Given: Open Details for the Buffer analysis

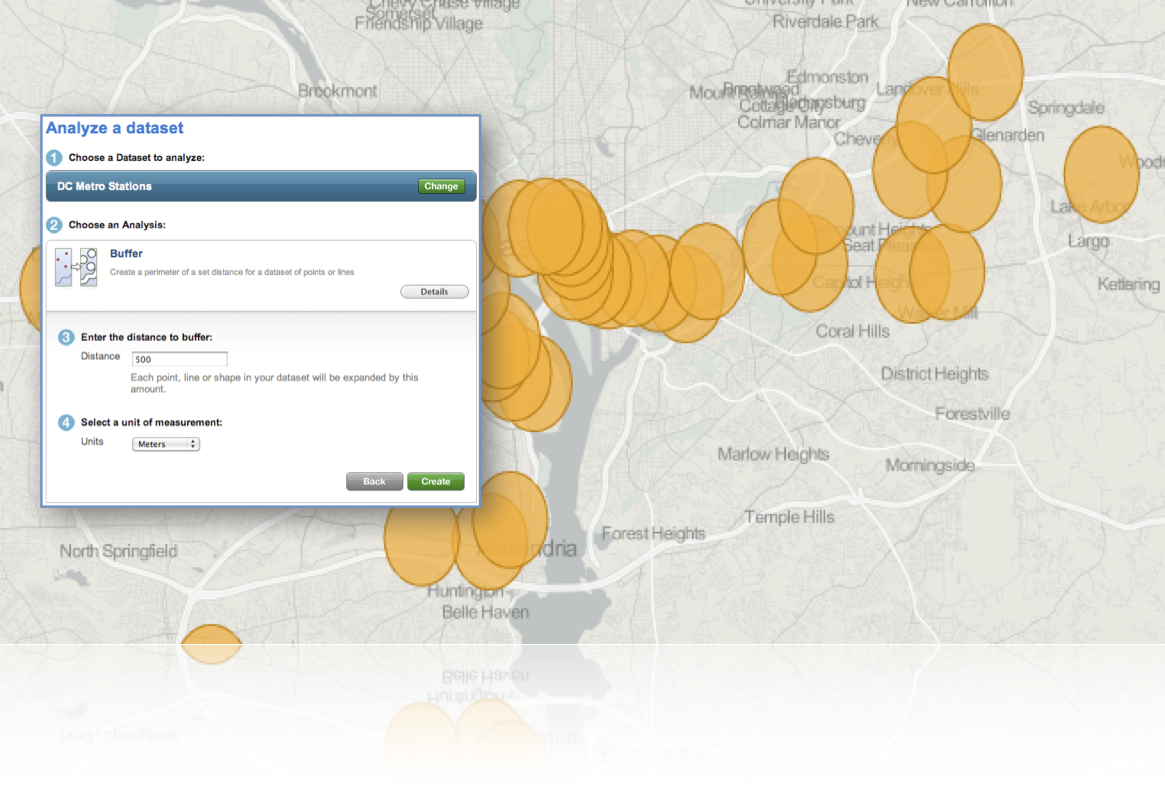Looking at the screenshot, I should [x=434, y=292].
